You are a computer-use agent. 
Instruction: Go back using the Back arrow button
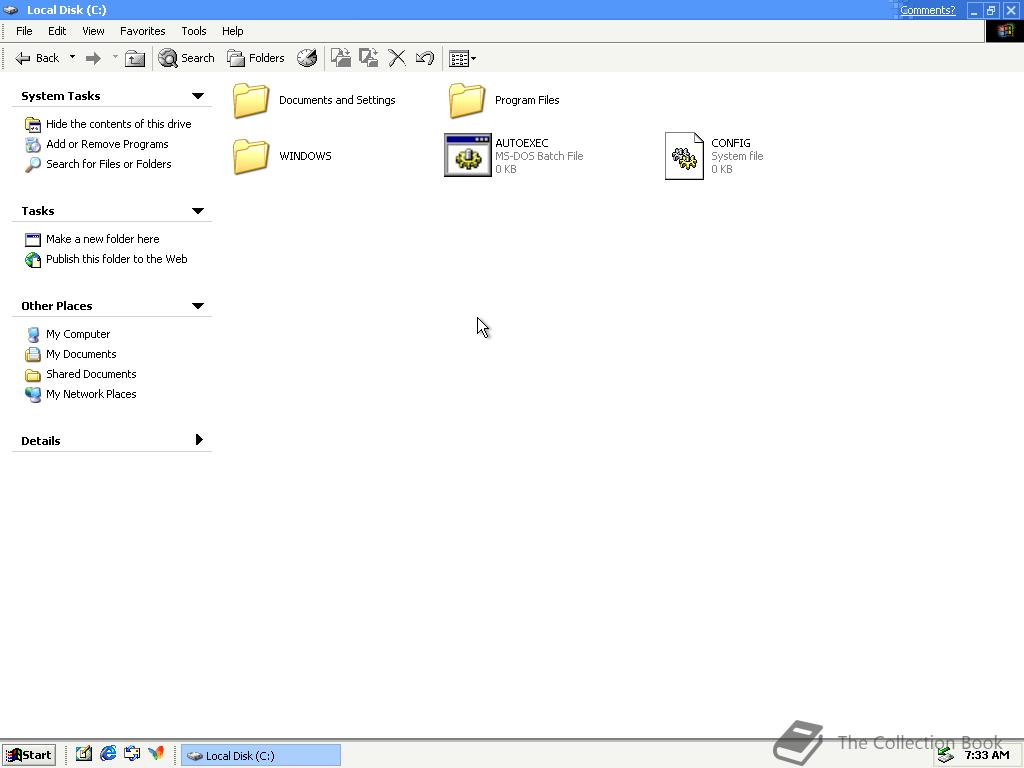point(37,58)
